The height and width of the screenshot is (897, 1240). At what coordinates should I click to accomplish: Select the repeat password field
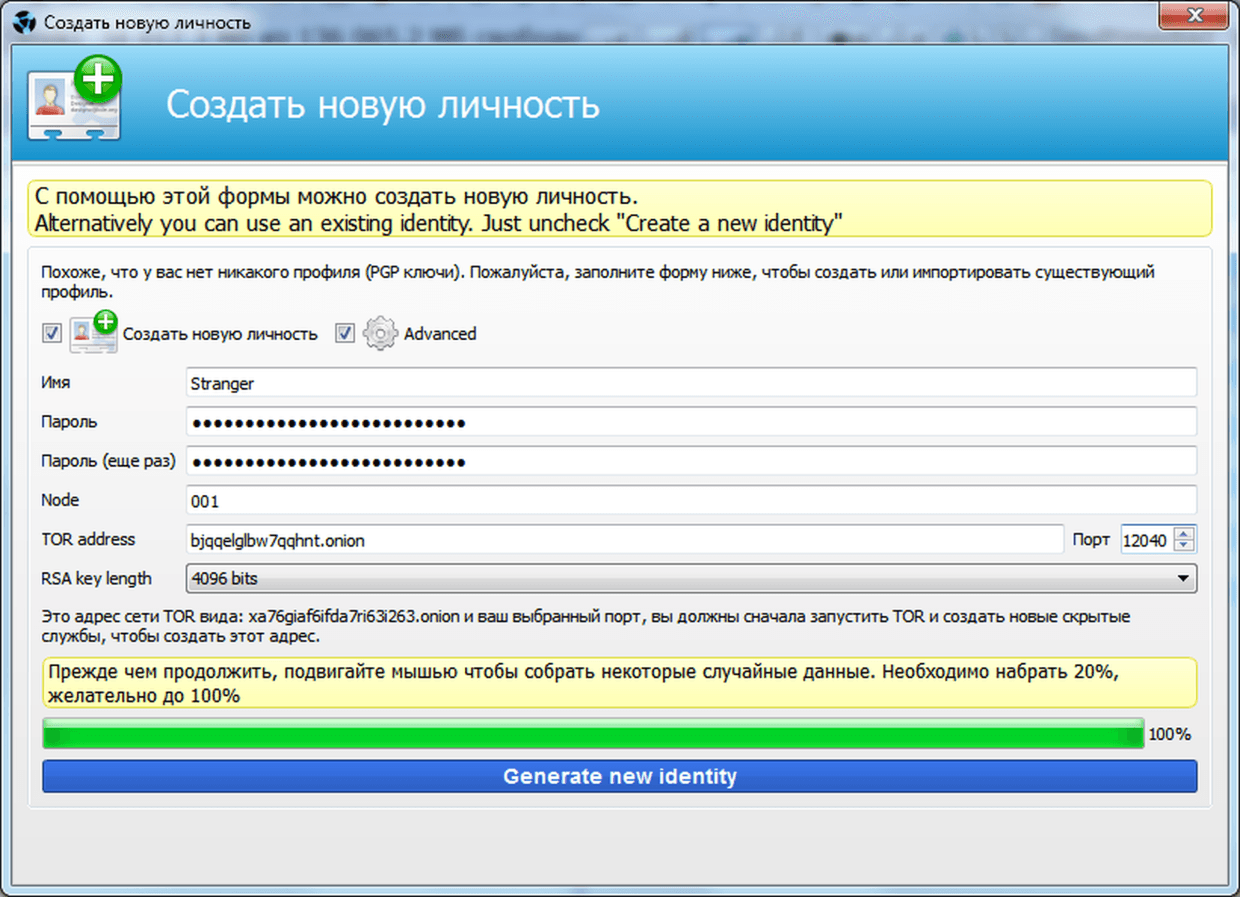click(x=690, y=461)
